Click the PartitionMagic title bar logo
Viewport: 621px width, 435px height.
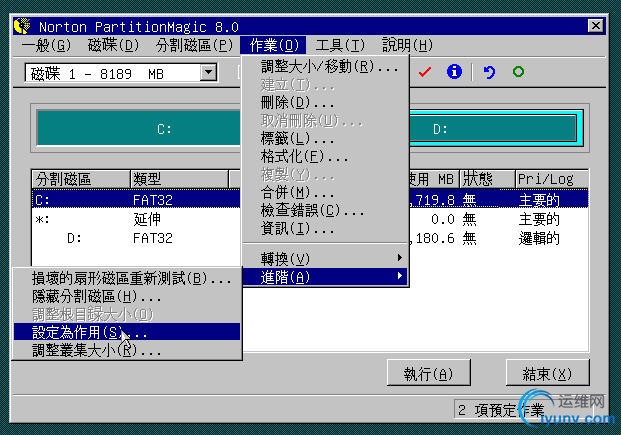pos(22,27)
